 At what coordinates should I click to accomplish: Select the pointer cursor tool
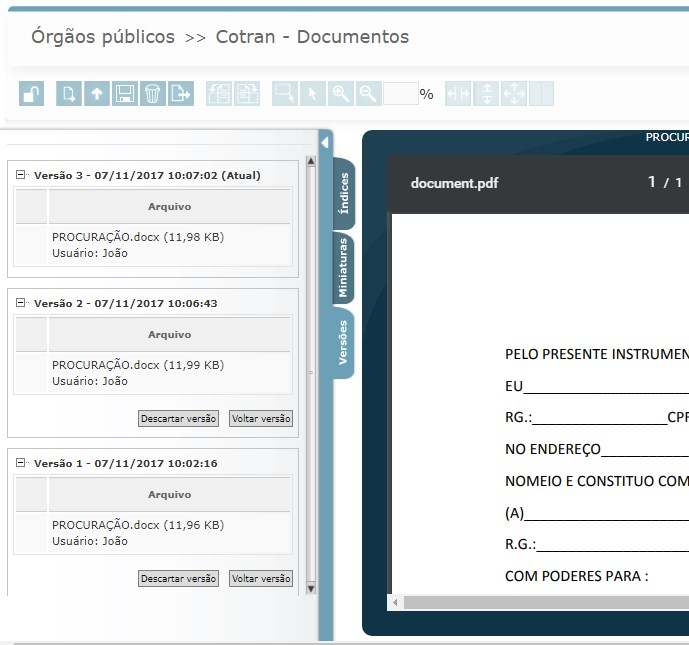pyautogui.click(x=312, y=94)
